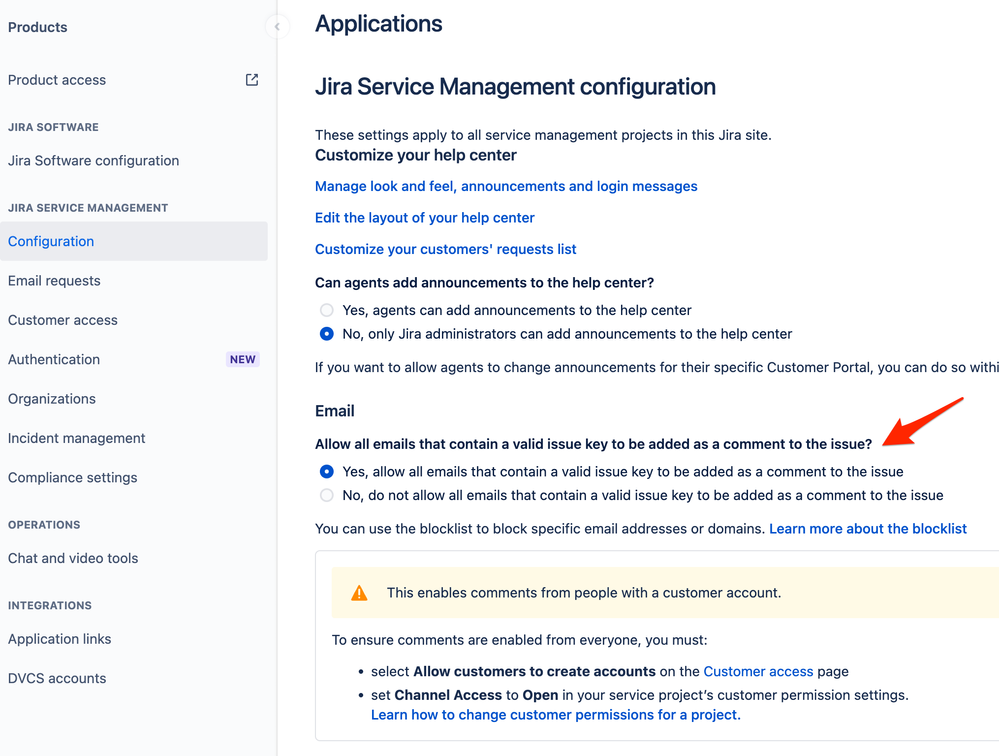Click 'Learn more about the blocklist' link
The image size is (999, 756).
(x=867, y=529)
